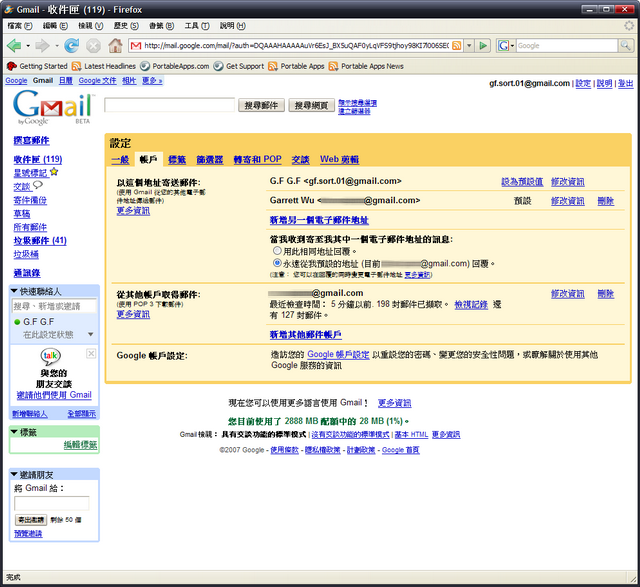The width and height of the screenshot is (640, 587).
Task: Select always reply from default address option
Action: point(277,263)
